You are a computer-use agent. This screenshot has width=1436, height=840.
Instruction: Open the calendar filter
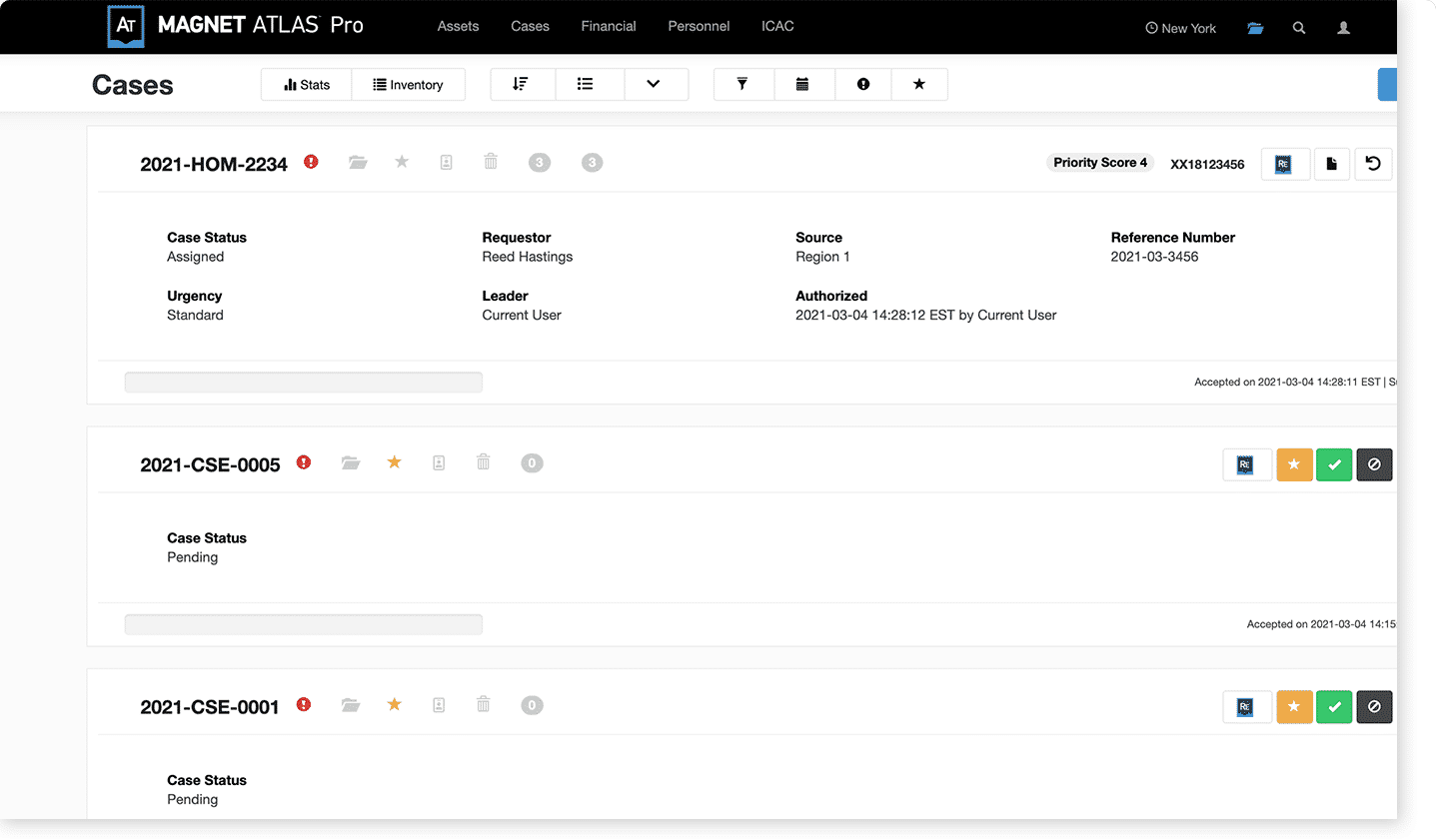(802, 84)
